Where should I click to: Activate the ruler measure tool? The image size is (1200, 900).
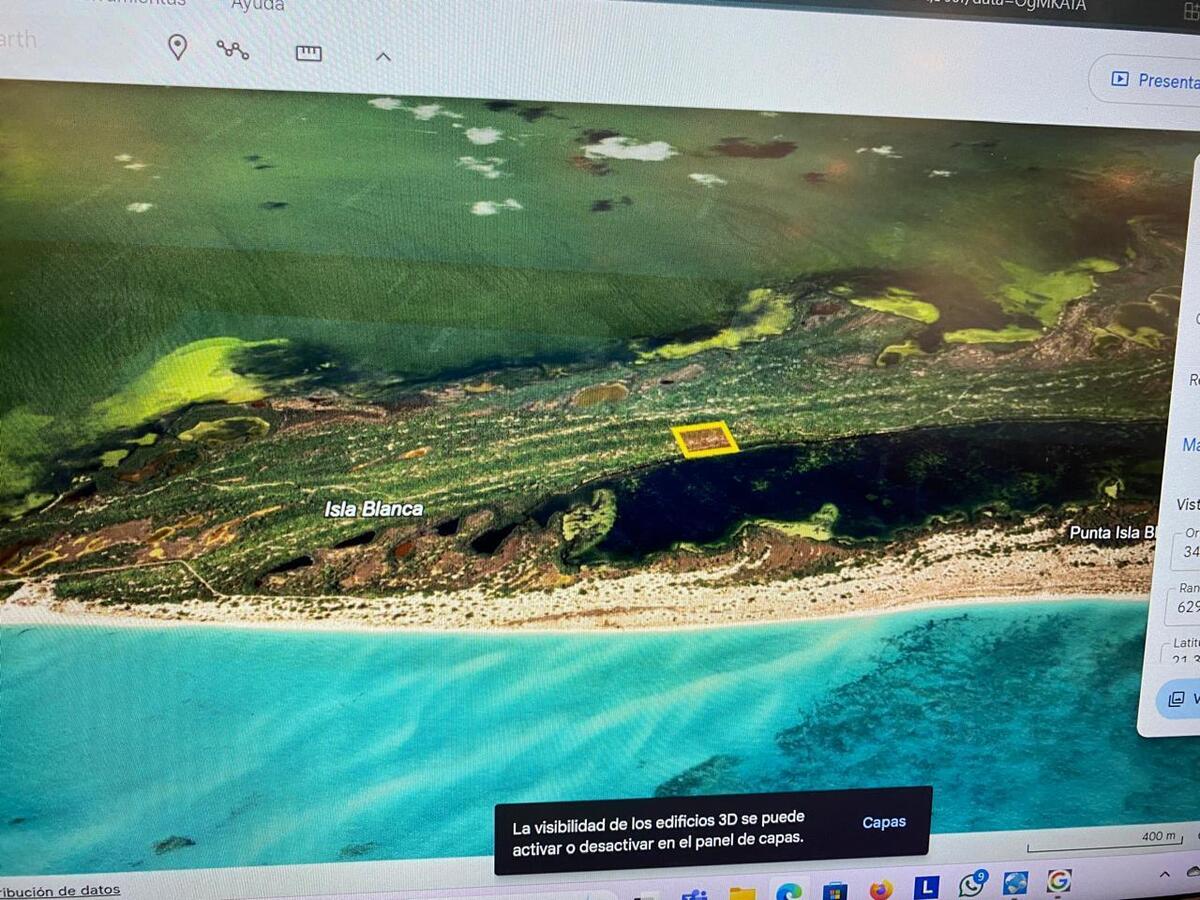point(309,53)
